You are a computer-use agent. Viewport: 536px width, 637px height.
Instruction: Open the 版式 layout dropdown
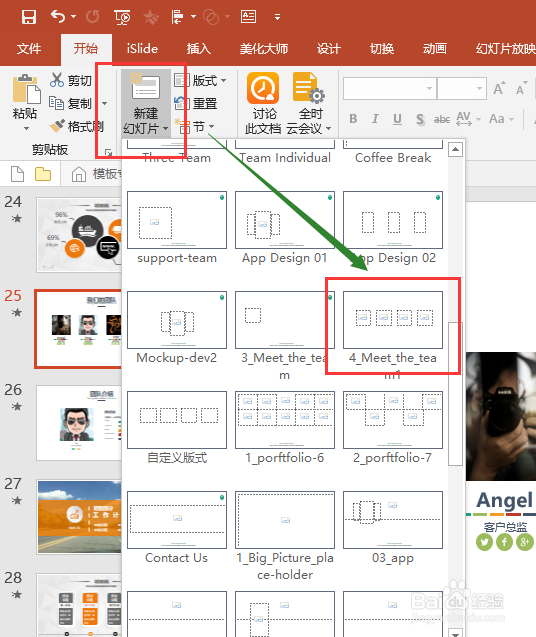(x=200, y=80)
